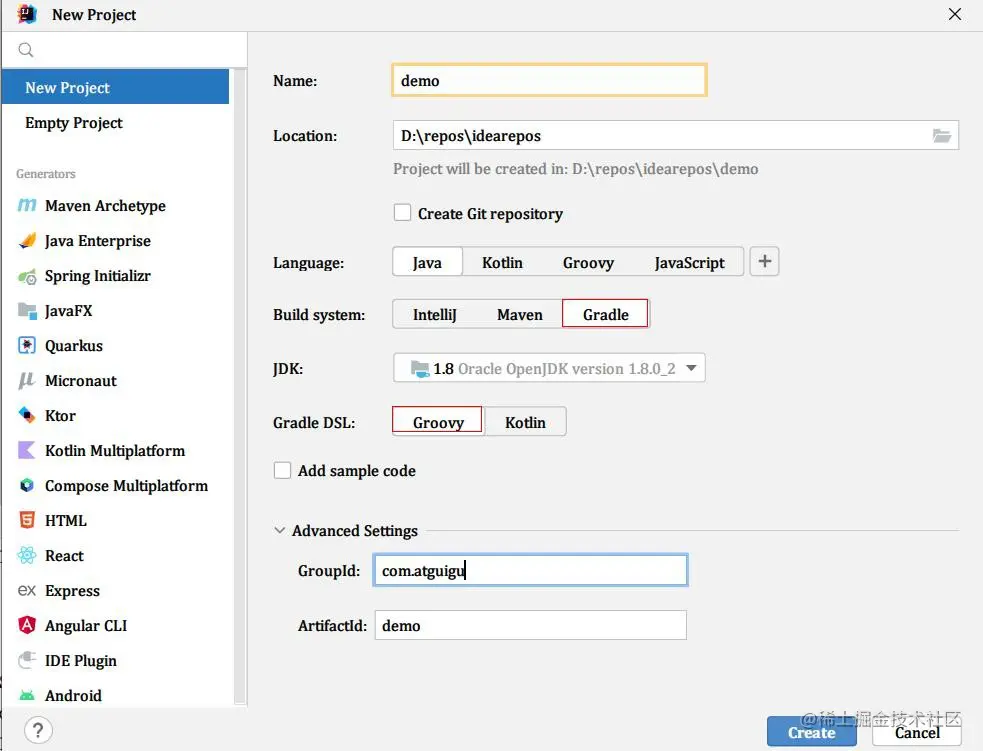The height and width of the screenshot is (751, 983).
Task: Select the JavaFX generator
Action: [x=69, y=311]
